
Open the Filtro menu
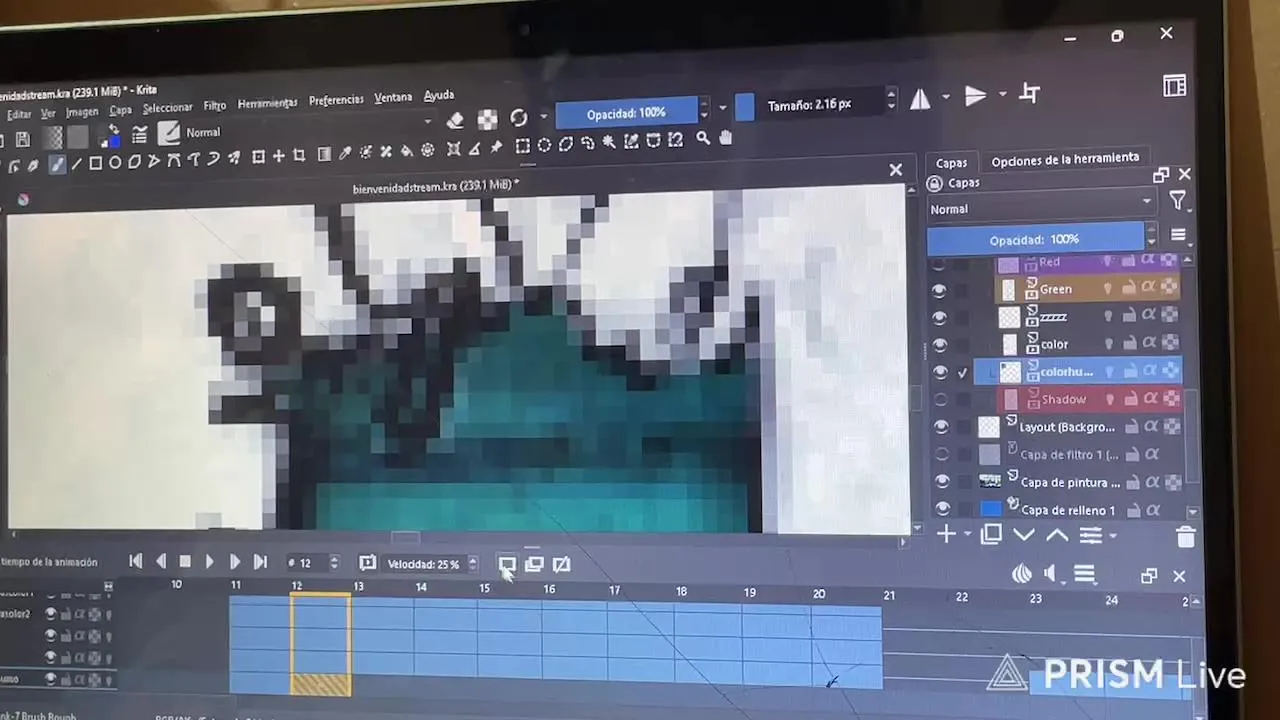[215, 105]
